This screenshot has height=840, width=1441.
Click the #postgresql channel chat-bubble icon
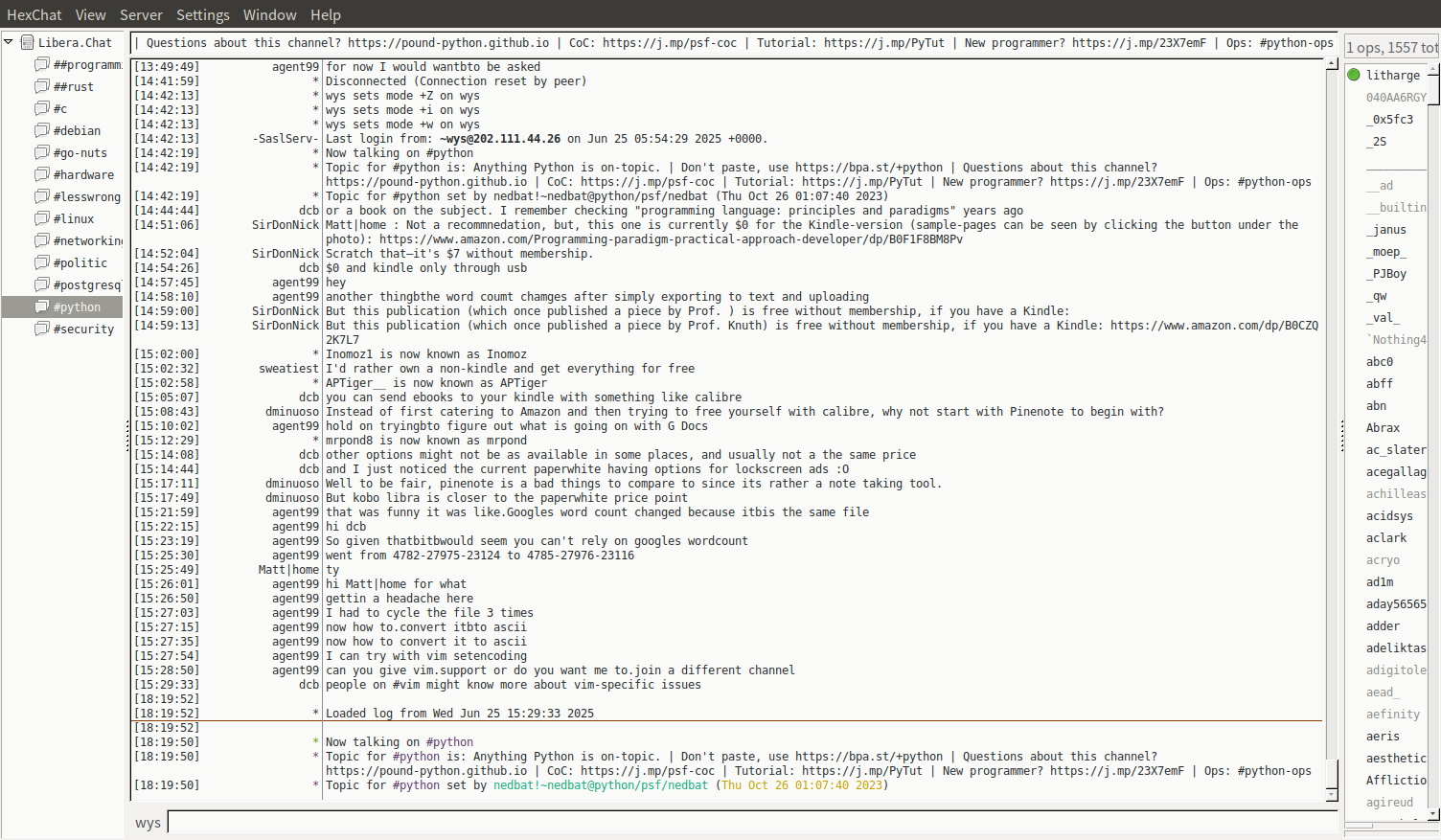tap(41, 284)
